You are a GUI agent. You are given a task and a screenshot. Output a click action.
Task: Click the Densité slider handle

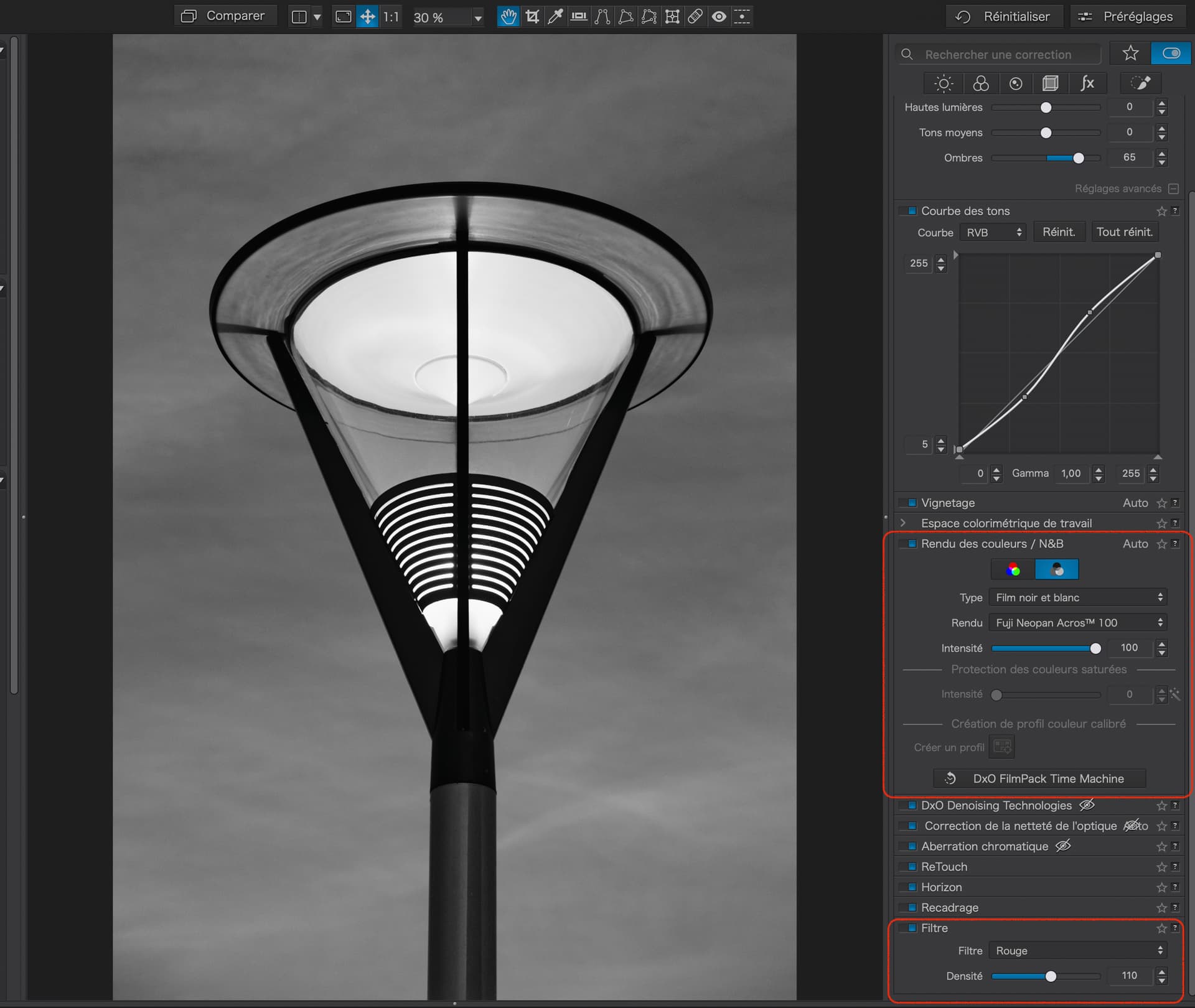pos(1051,976)
